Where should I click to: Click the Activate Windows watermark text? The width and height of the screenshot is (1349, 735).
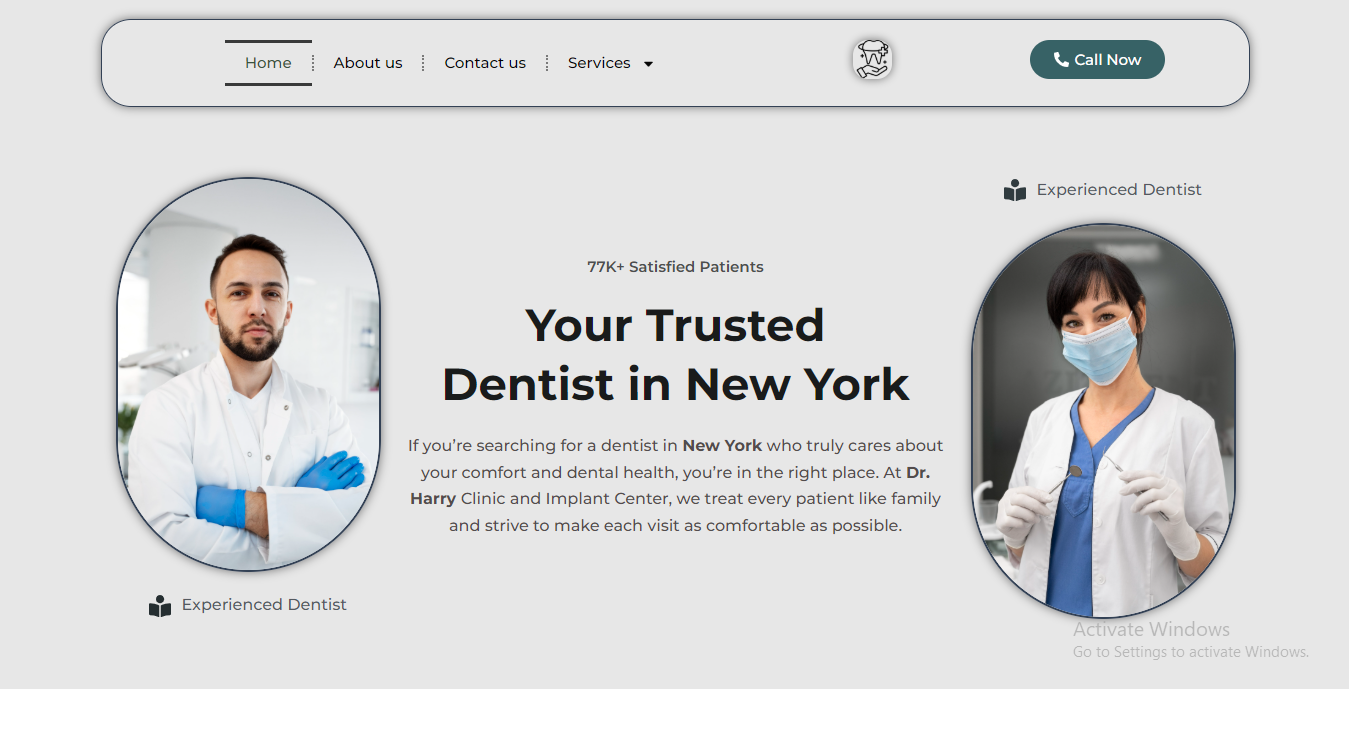(x=1151, y=630)
